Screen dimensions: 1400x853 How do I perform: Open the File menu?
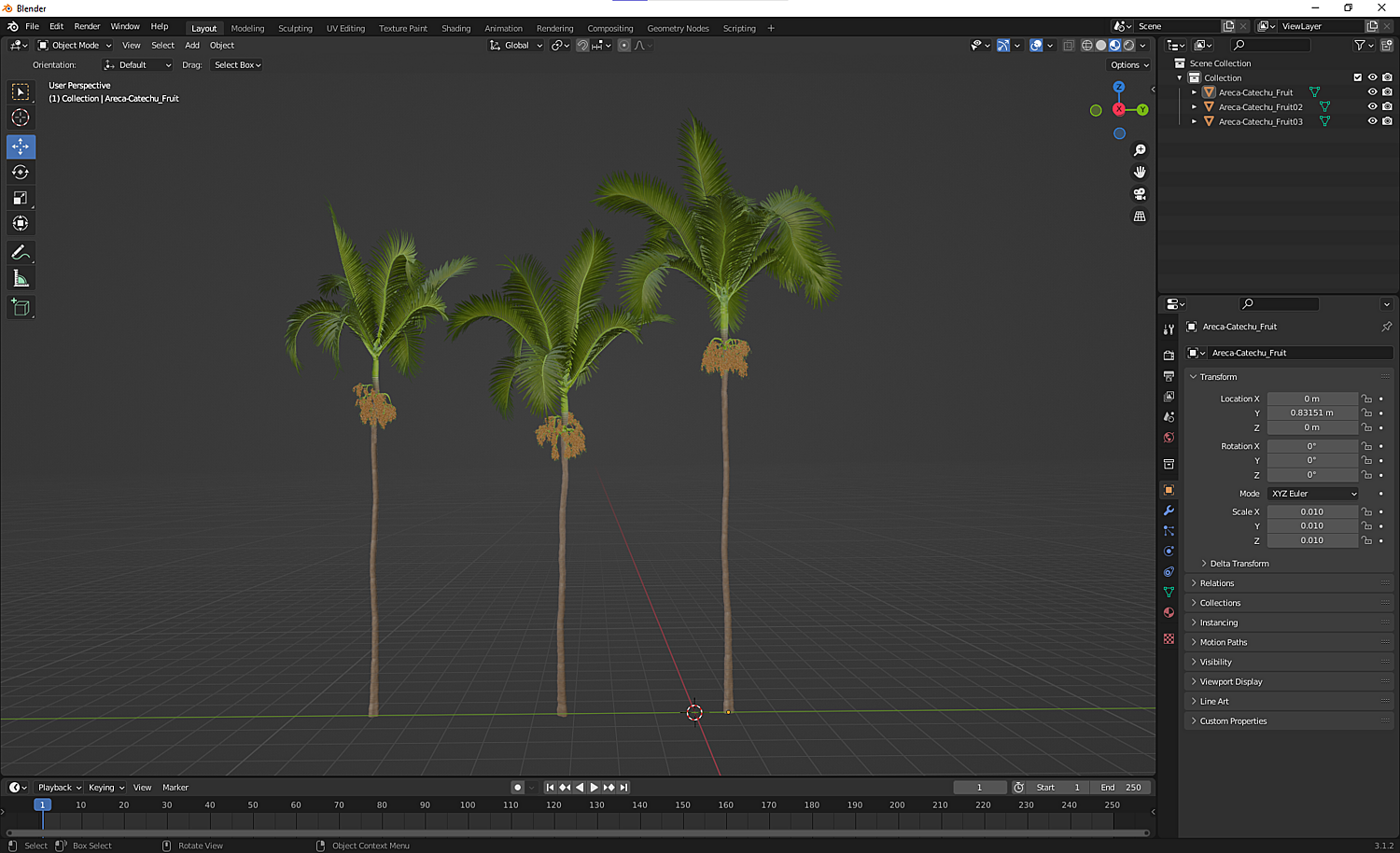[x=32, y=27]
